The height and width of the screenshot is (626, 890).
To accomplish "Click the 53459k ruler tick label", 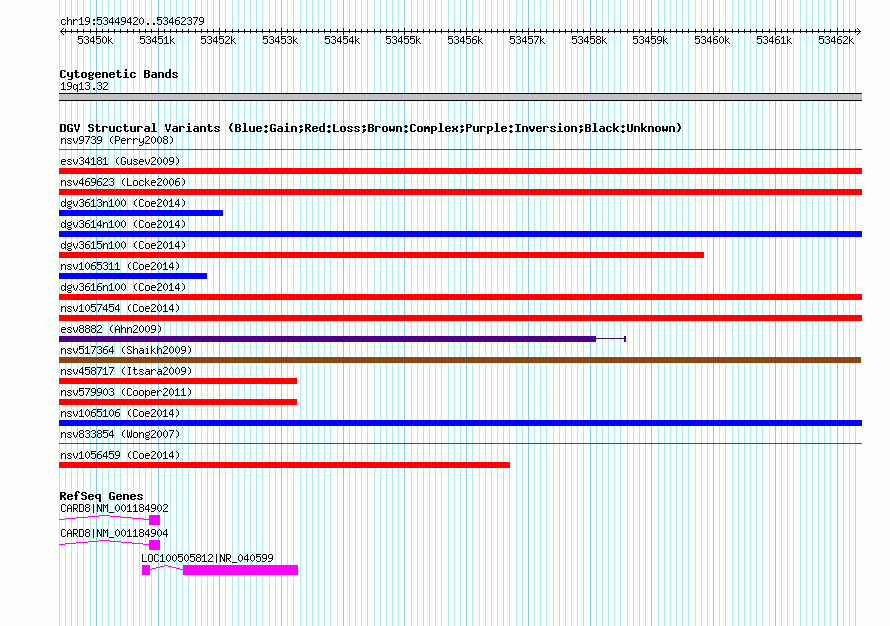I will 650,40.
